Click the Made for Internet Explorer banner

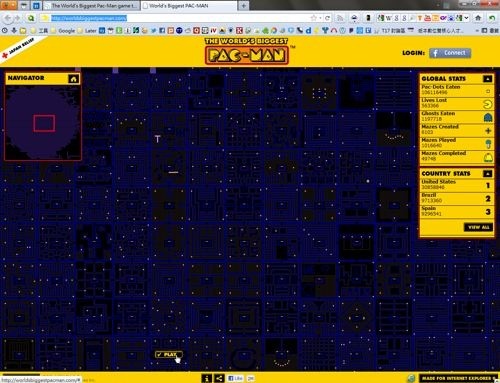point(458,378)
